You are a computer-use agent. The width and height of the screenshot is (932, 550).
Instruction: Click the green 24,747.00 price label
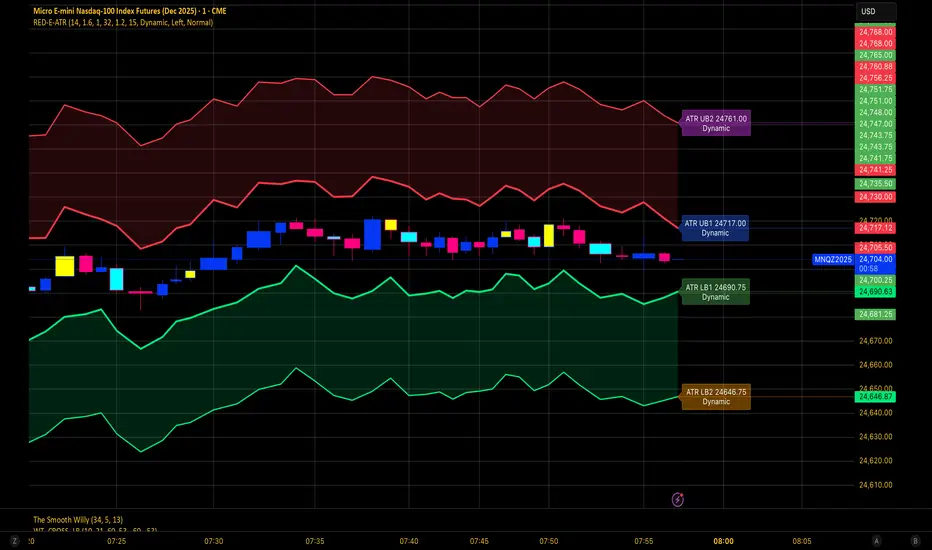[876, 124]
